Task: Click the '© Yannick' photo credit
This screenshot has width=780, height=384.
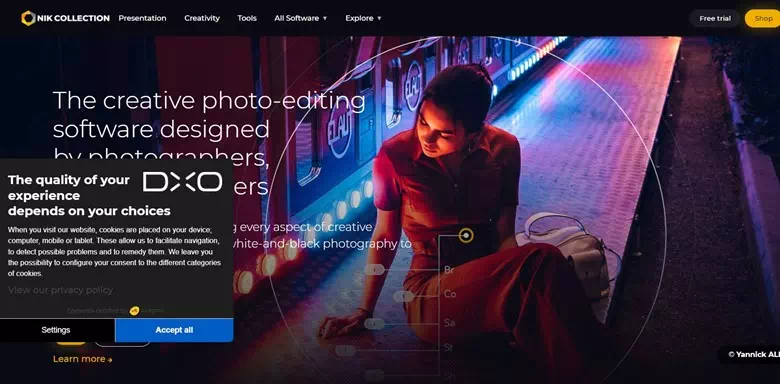Action: pos(754,355)
